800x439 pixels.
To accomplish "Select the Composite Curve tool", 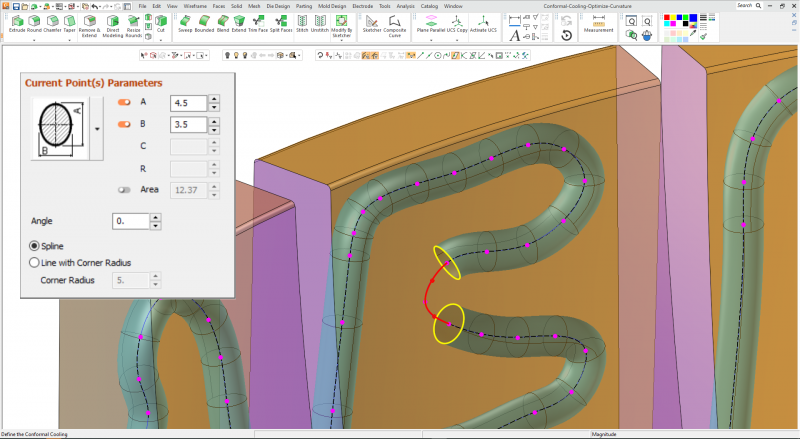I will 395,27.
